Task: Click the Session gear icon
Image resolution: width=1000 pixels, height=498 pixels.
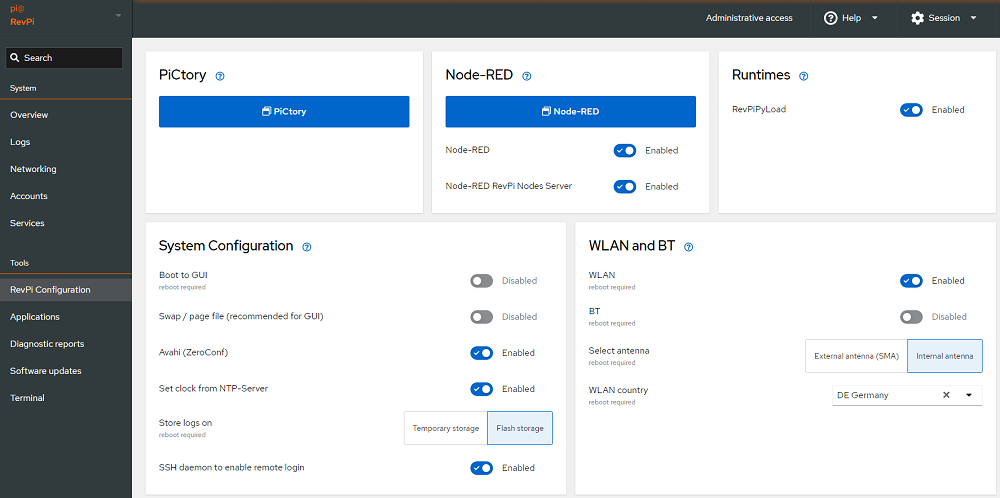Action: (918, 18)
